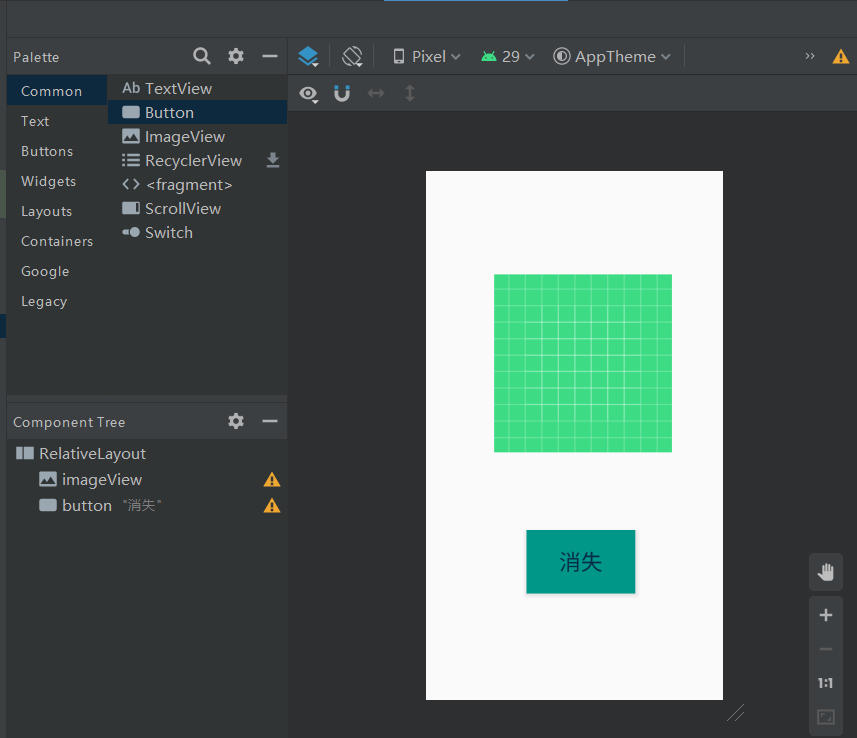The height and width of the screenshot is (738, 857).
Task: Grab the canvas resize handle
Action: (x=736, y=713)
